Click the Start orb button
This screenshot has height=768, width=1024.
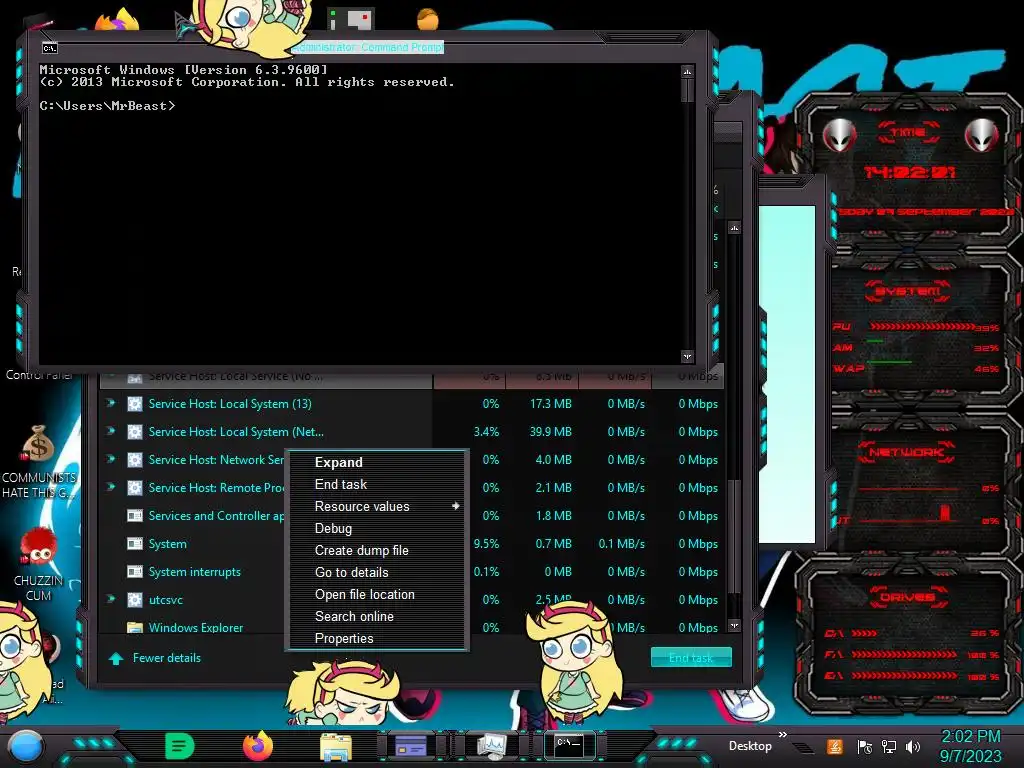coord(25,746)
